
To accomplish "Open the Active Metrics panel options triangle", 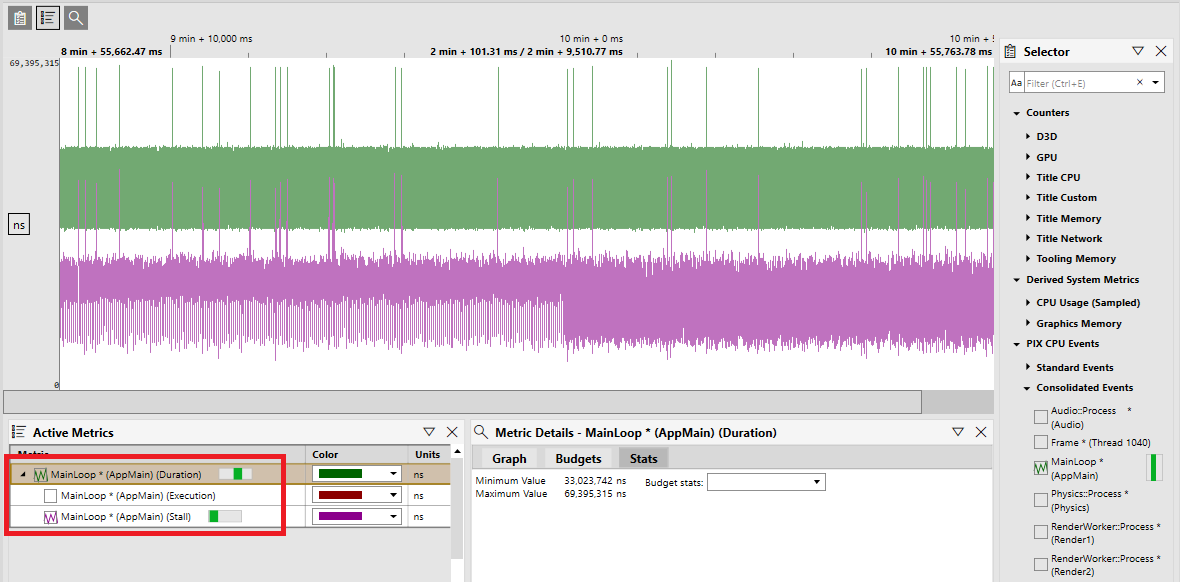I will tap(429, 432).
